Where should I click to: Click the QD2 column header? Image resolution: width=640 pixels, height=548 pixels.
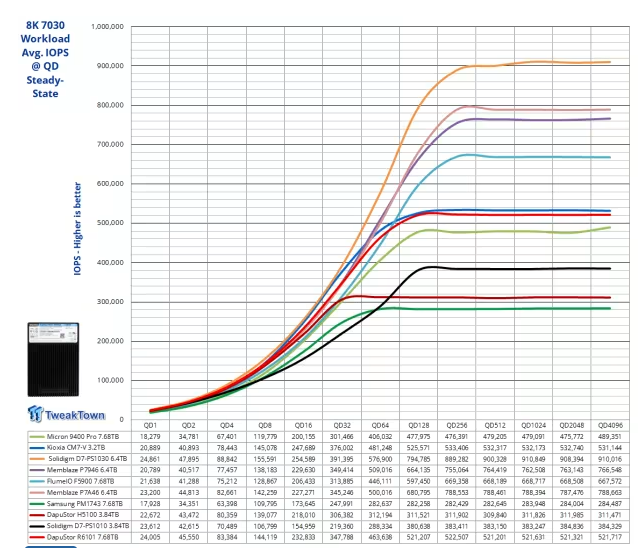pyautogui.click(x=189, y=426)
